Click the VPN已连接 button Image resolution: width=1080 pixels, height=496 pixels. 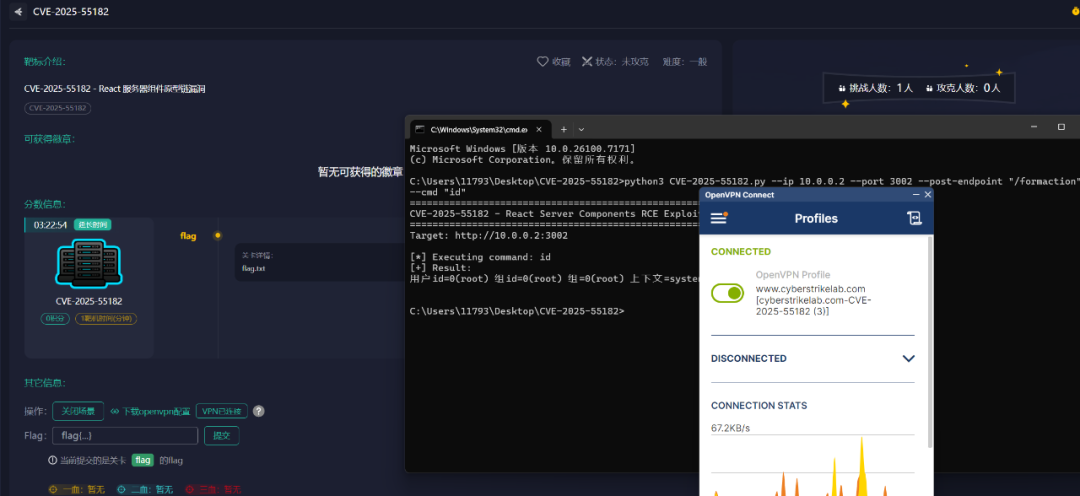click(222, 411)
